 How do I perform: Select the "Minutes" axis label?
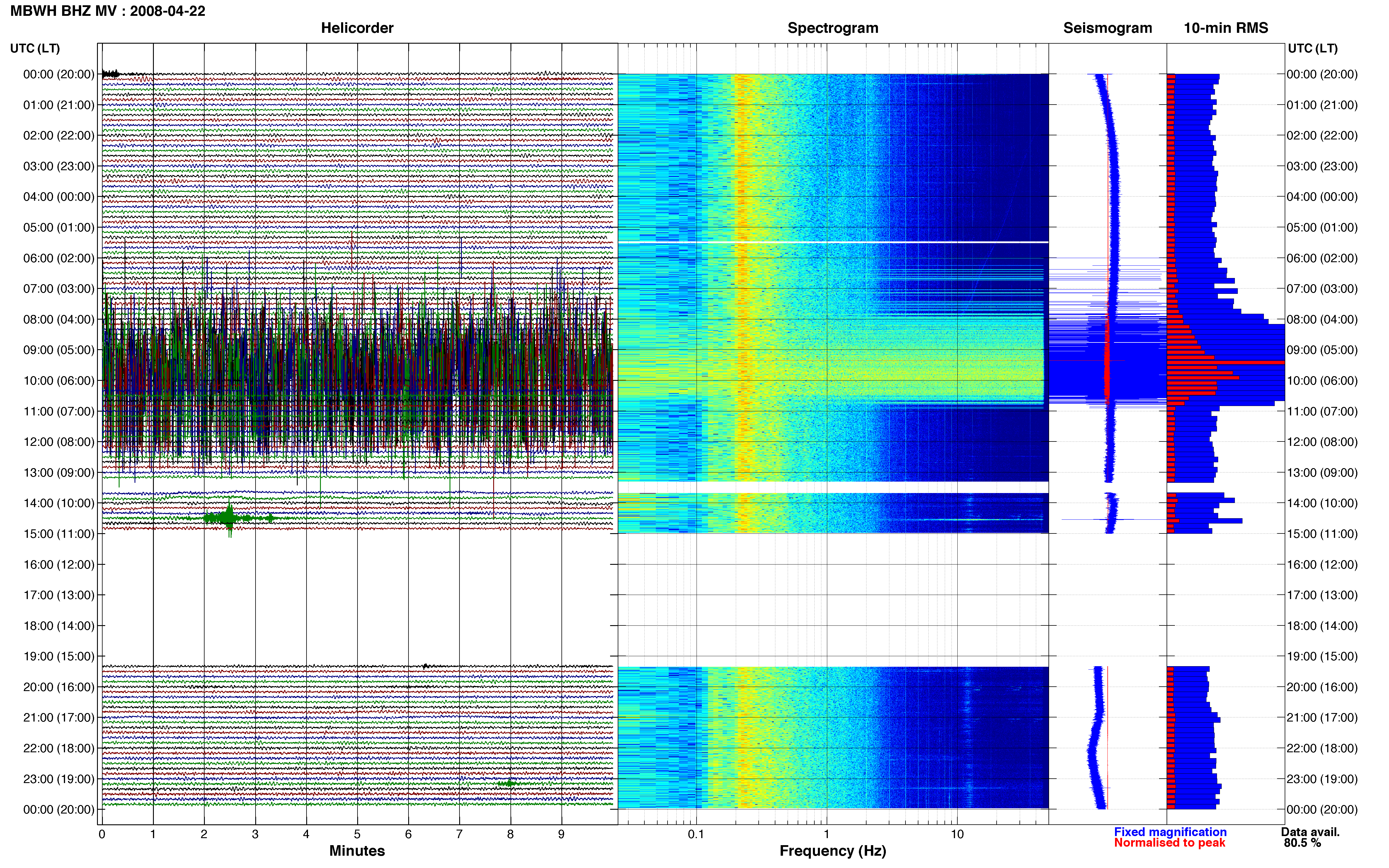click(357, 851)
